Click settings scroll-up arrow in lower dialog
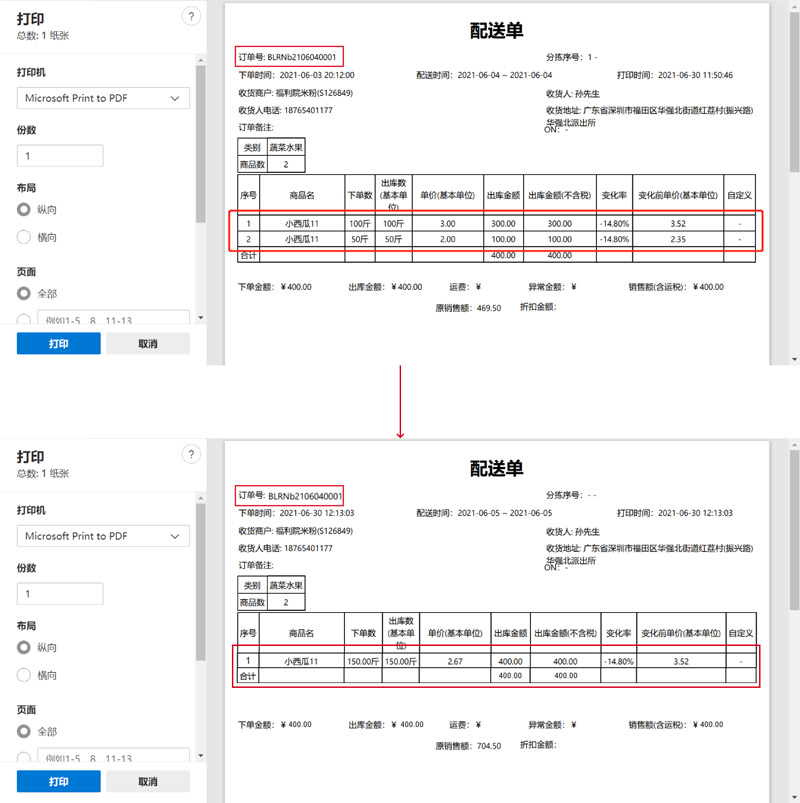Viewport: 800px width, 803px height. (x=201, y=498)
